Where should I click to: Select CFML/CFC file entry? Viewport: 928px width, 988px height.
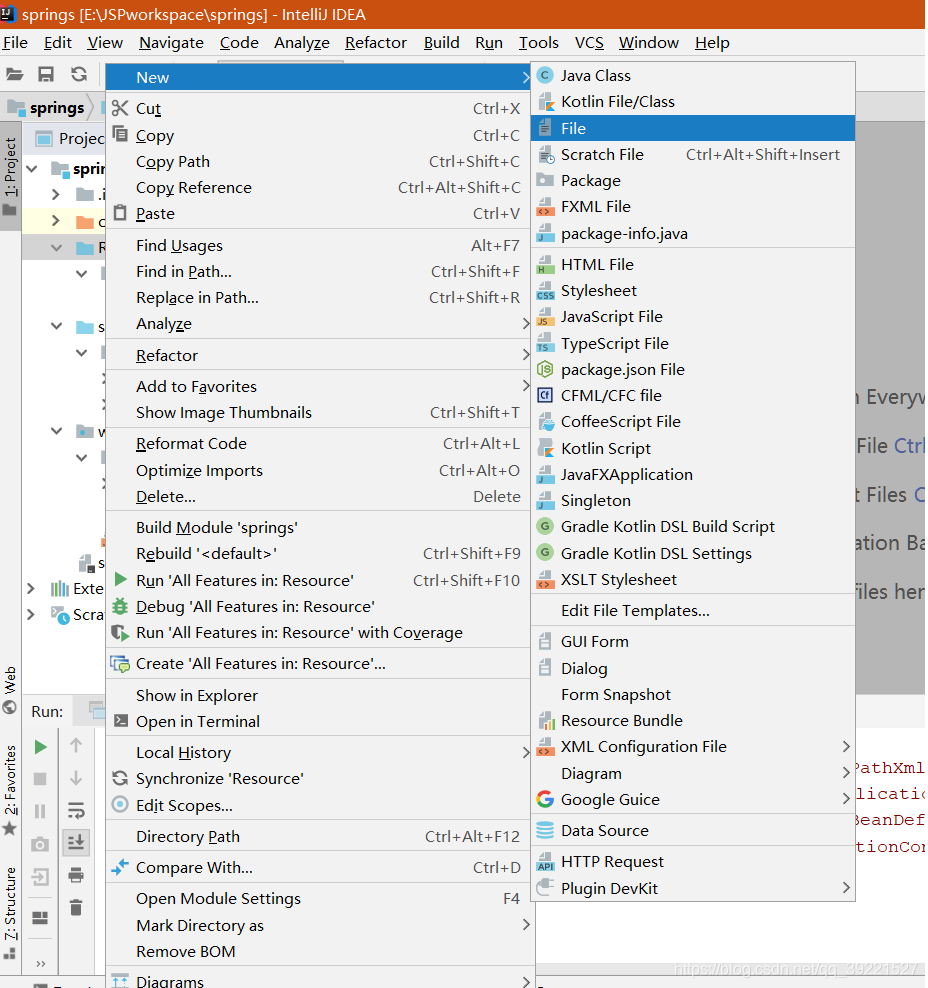coord(693,395)
